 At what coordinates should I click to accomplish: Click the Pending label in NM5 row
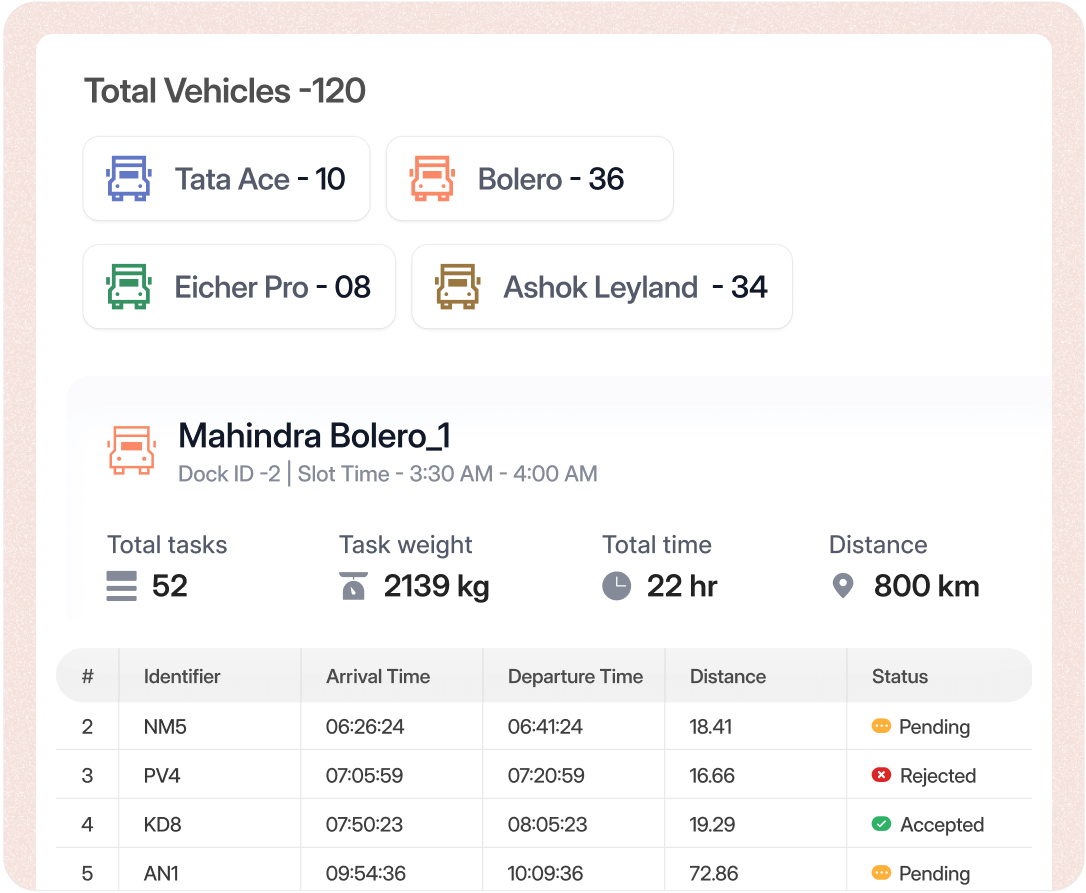[934, 727]
